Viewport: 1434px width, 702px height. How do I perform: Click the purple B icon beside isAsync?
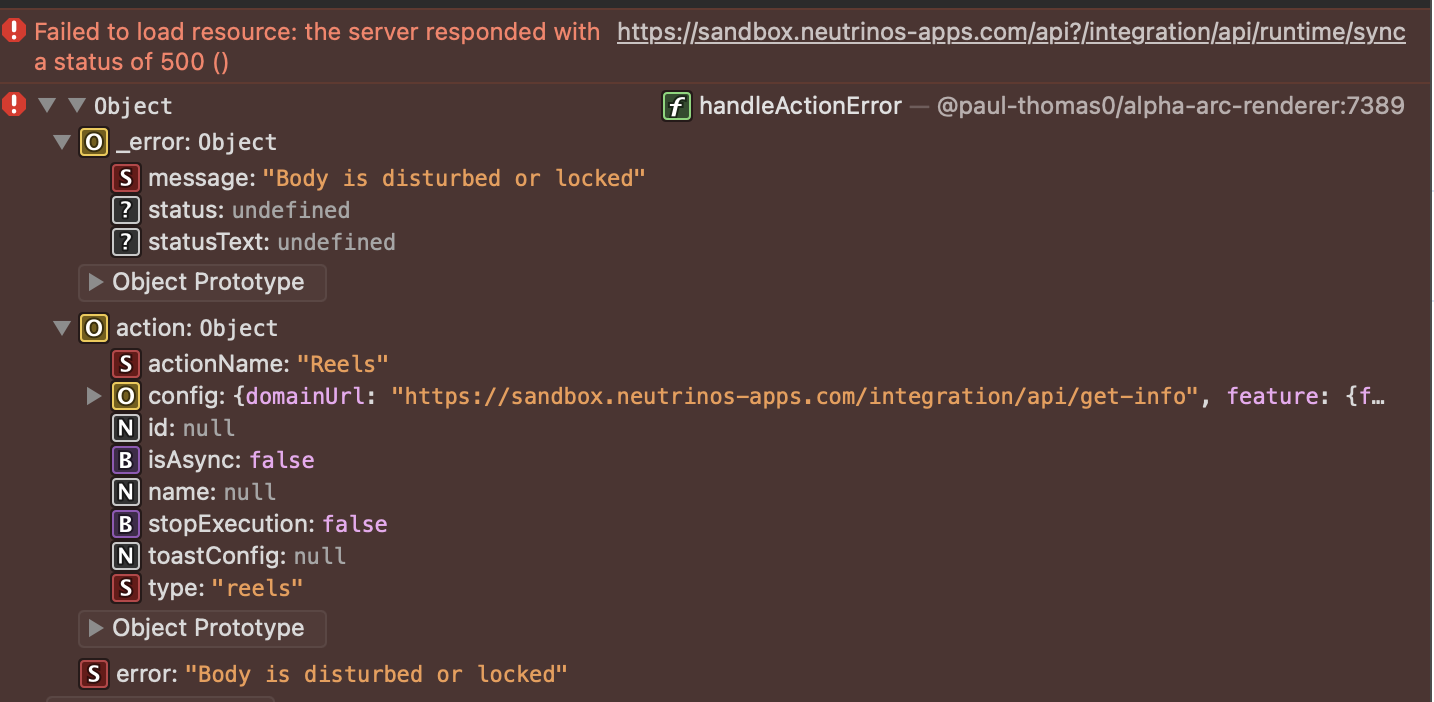(x=126, y=460)
